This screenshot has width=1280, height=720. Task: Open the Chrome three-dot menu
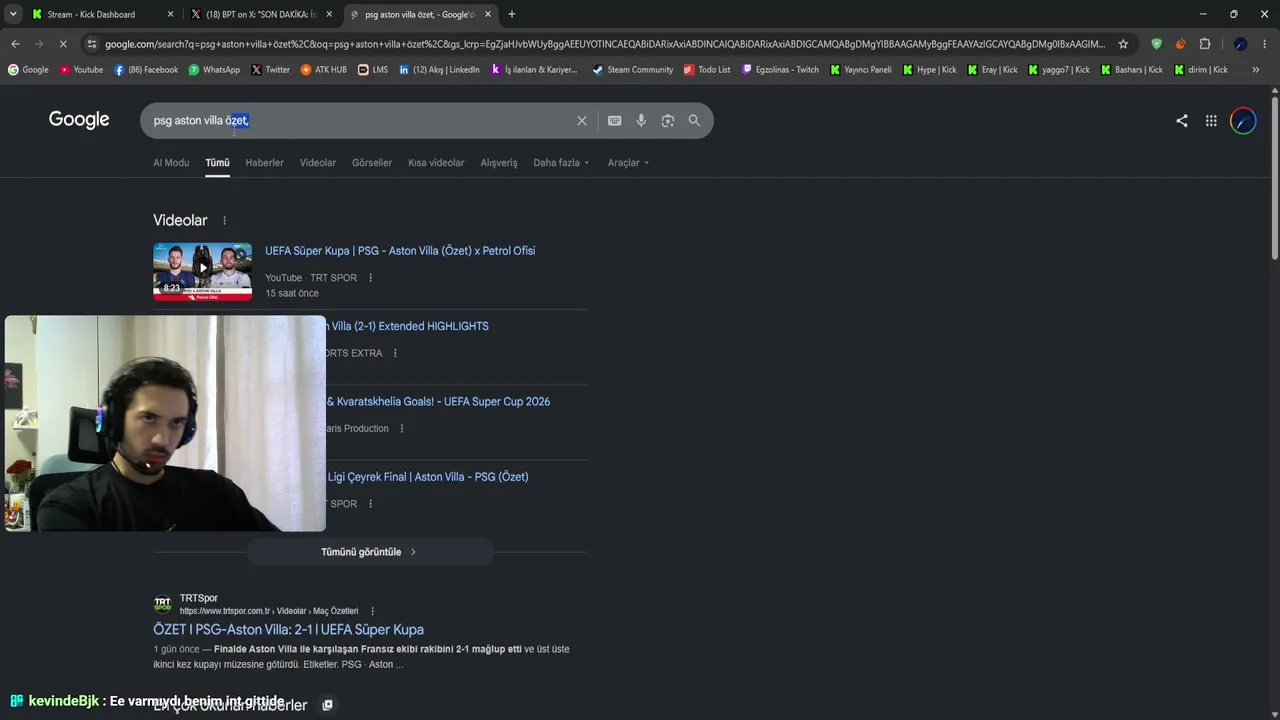click(x=1265, y=44)
